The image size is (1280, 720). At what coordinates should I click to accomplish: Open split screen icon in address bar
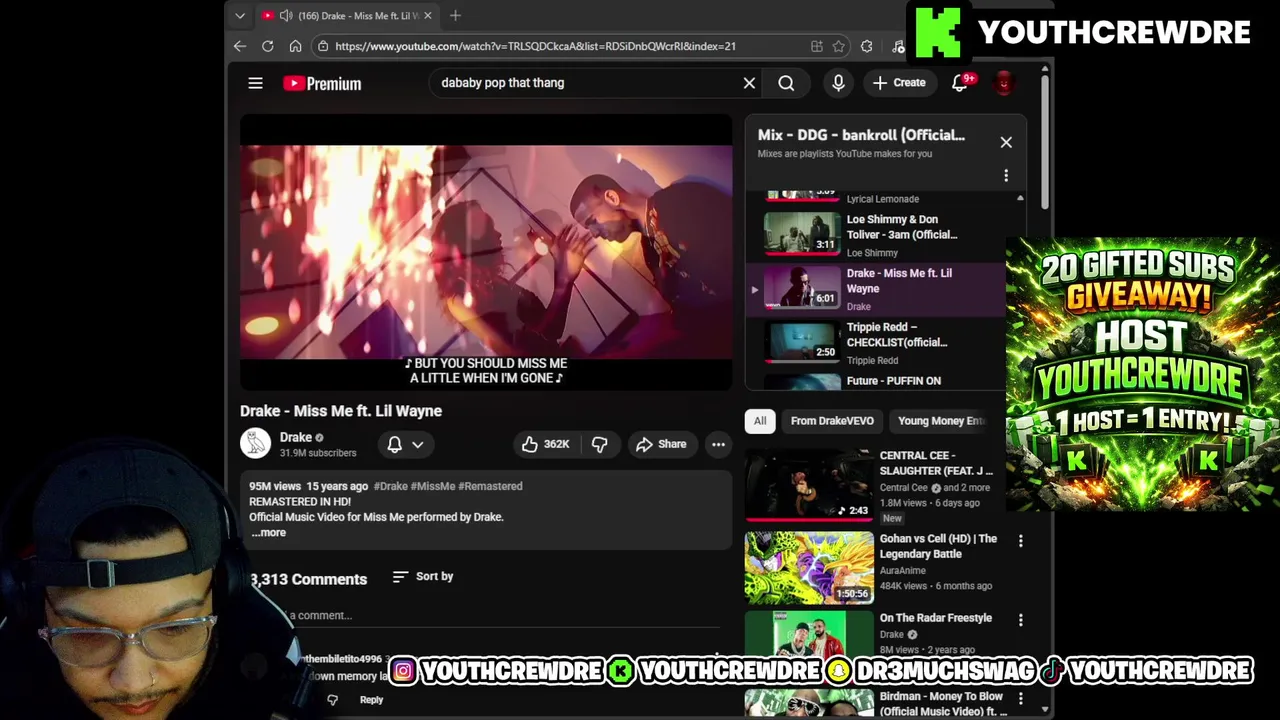(817, 46)
